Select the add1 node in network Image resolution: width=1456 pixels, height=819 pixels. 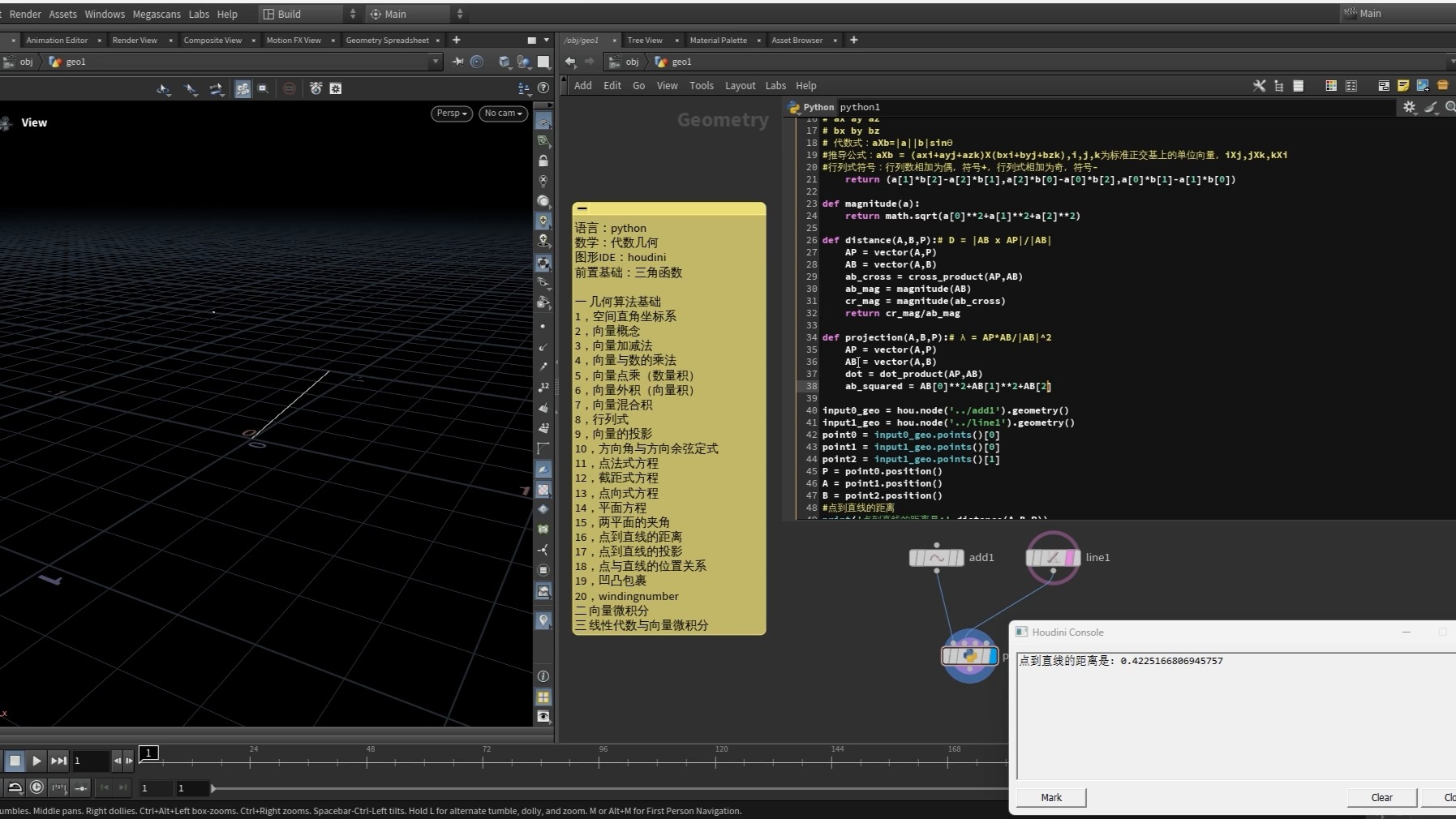(x=936, y=558)
